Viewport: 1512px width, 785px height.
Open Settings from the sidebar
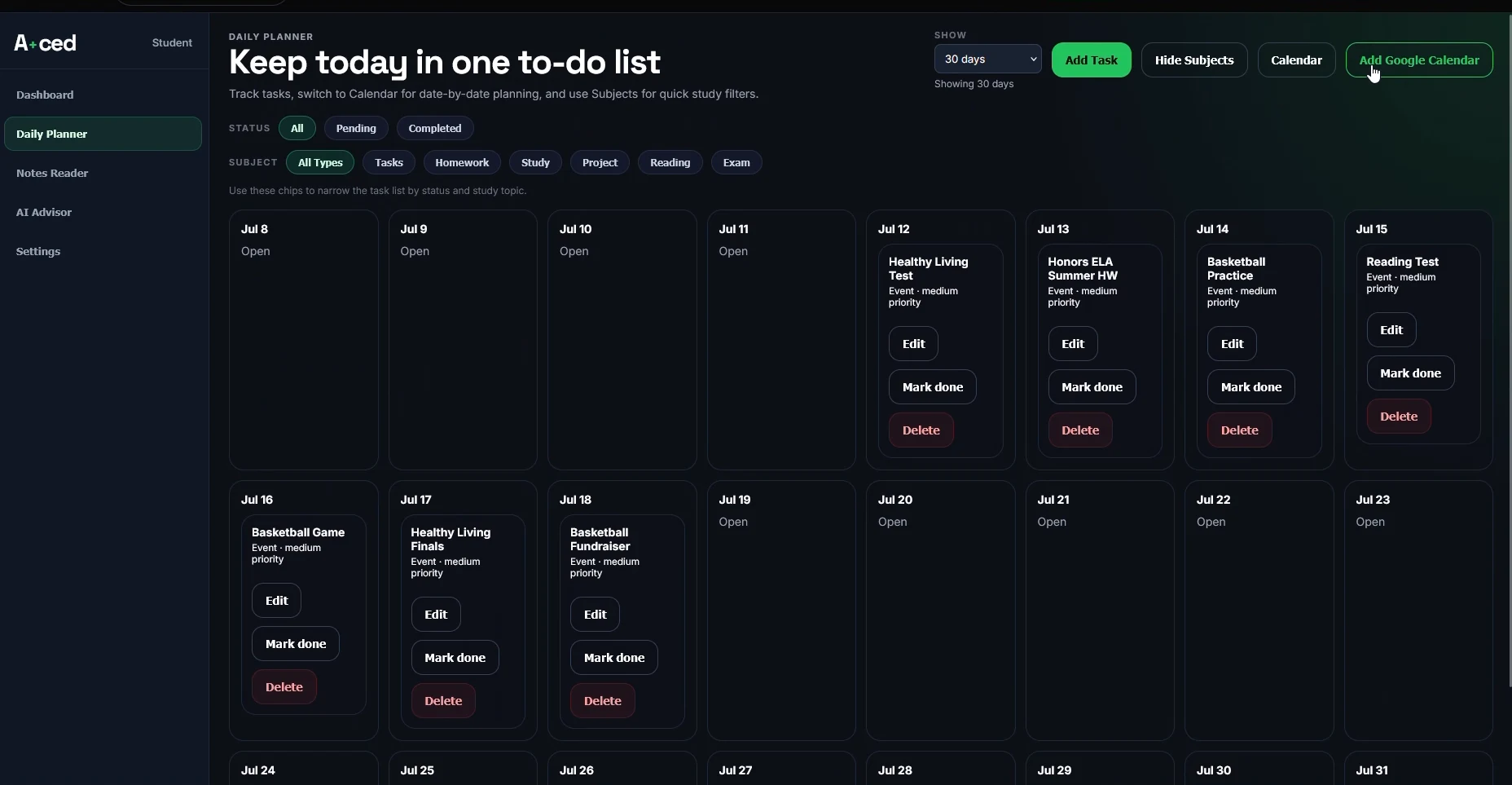(38, 251)
